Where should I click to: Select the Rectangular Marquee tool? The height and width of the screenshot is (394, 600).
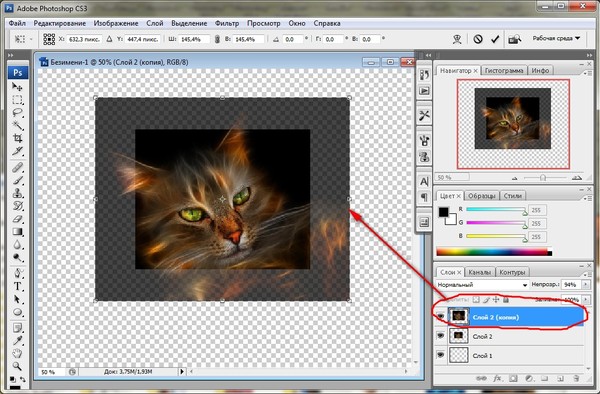pos(17,100)
